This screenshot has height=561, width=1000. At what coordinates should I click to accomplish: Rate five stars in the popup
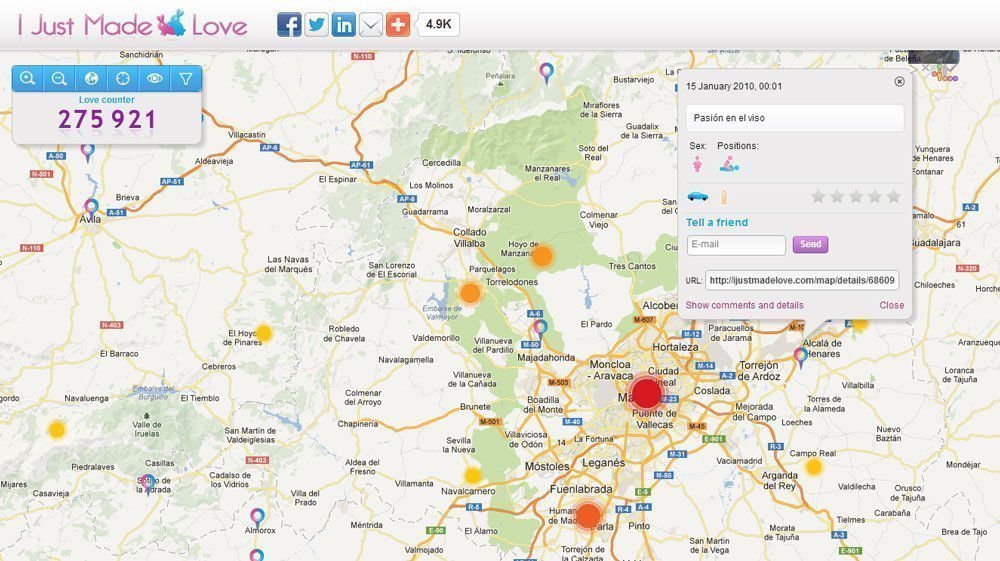tap(894, 196)
